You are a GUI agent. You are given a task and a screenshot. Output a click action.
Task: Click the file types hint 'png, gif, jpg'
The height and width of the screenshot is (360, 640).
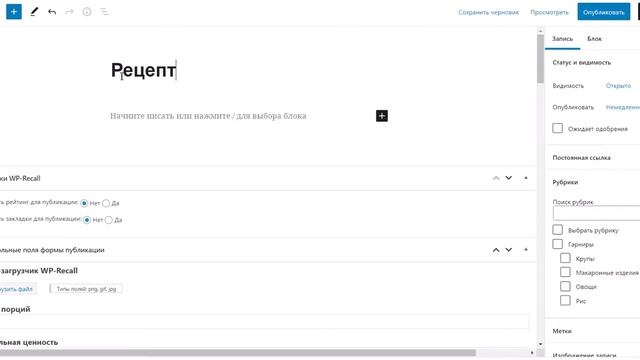[x=86, y=289]
